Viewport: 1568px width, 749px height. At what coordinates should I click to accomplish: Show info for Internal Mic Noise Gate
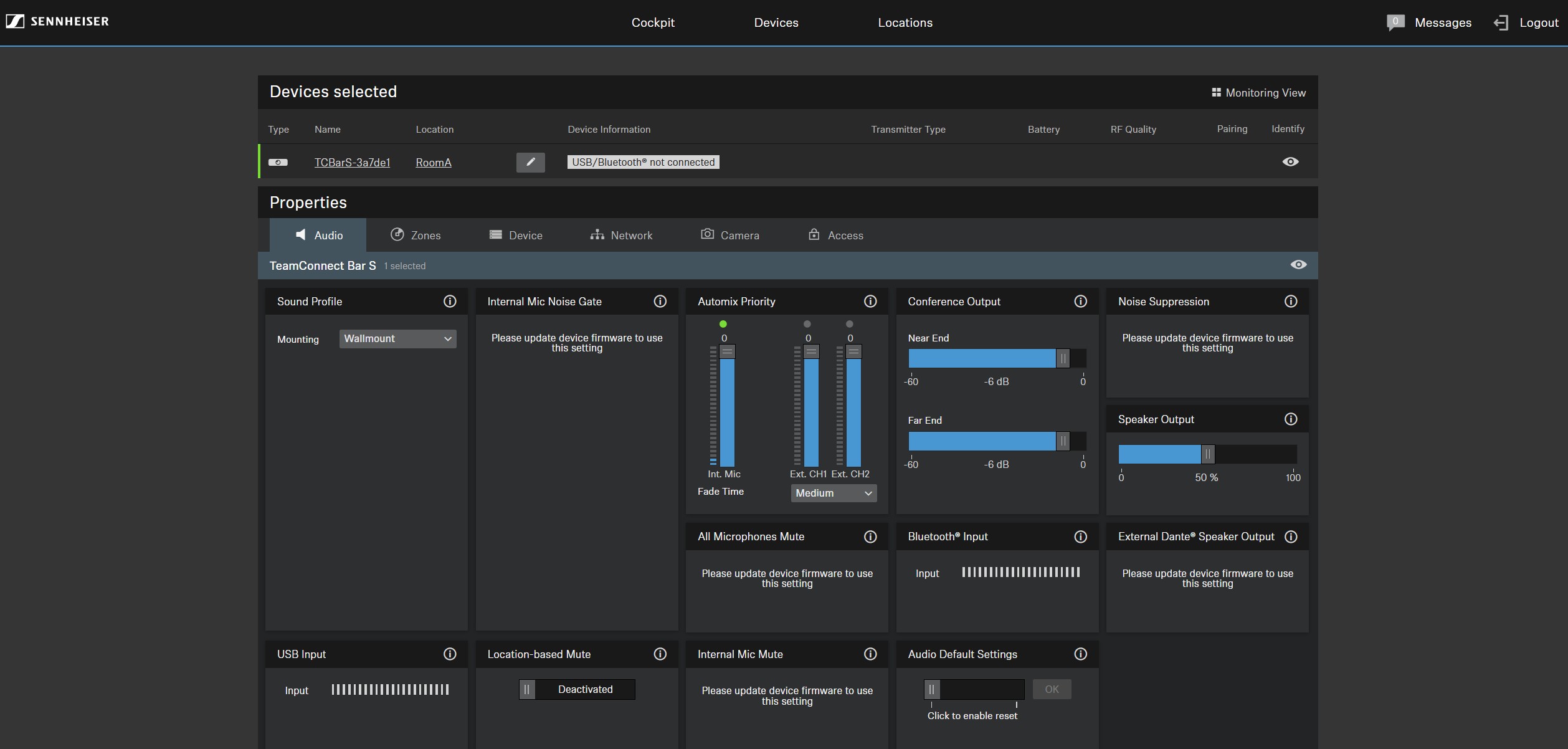(x=660, y=302)
